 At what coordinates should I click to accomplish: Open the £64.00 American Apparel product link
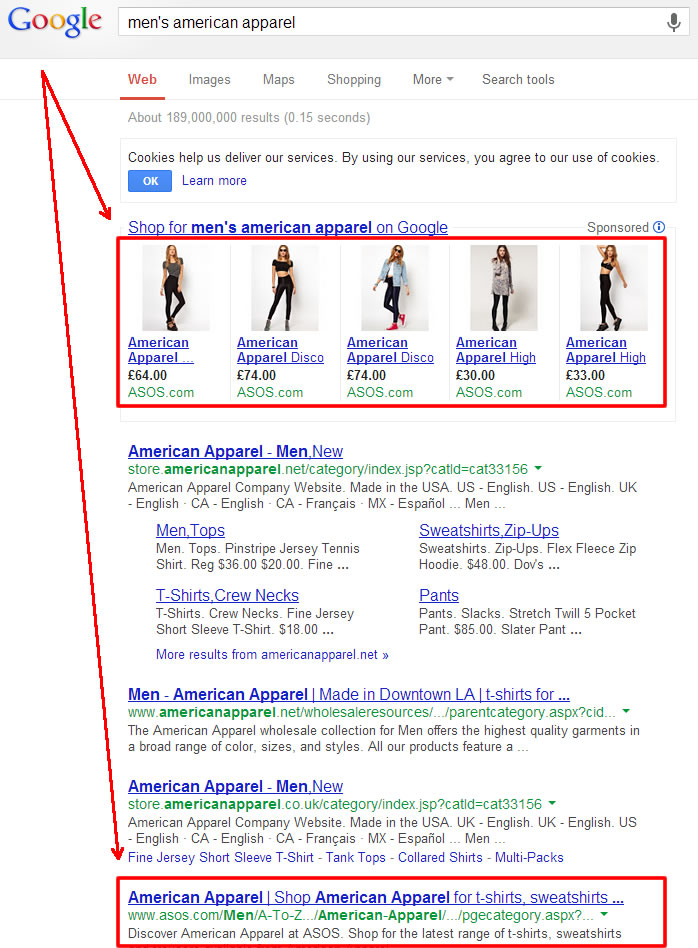(x=160, y=350)
